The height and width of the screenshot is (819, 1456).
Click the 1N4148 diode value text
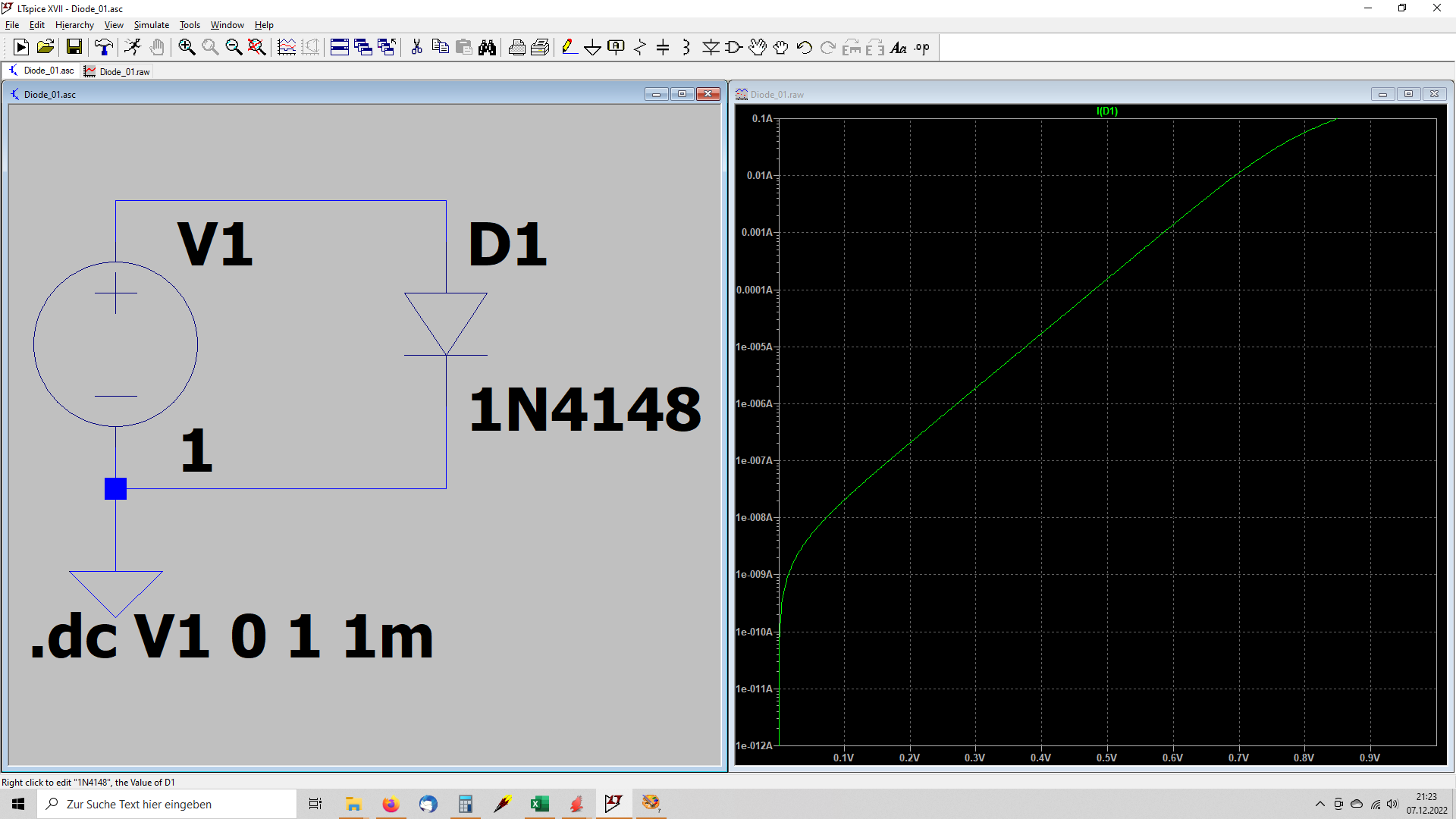coord(585,409)
